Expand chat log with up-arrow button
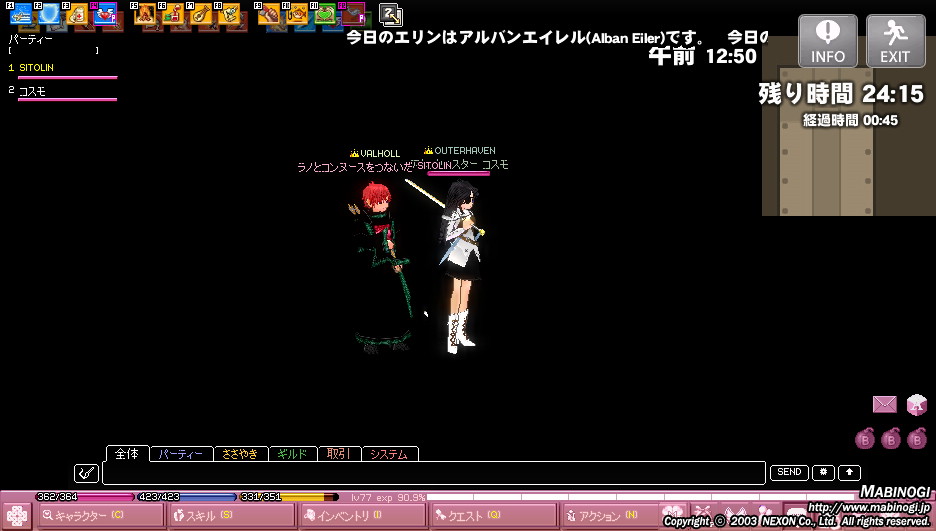 [849, 472]
